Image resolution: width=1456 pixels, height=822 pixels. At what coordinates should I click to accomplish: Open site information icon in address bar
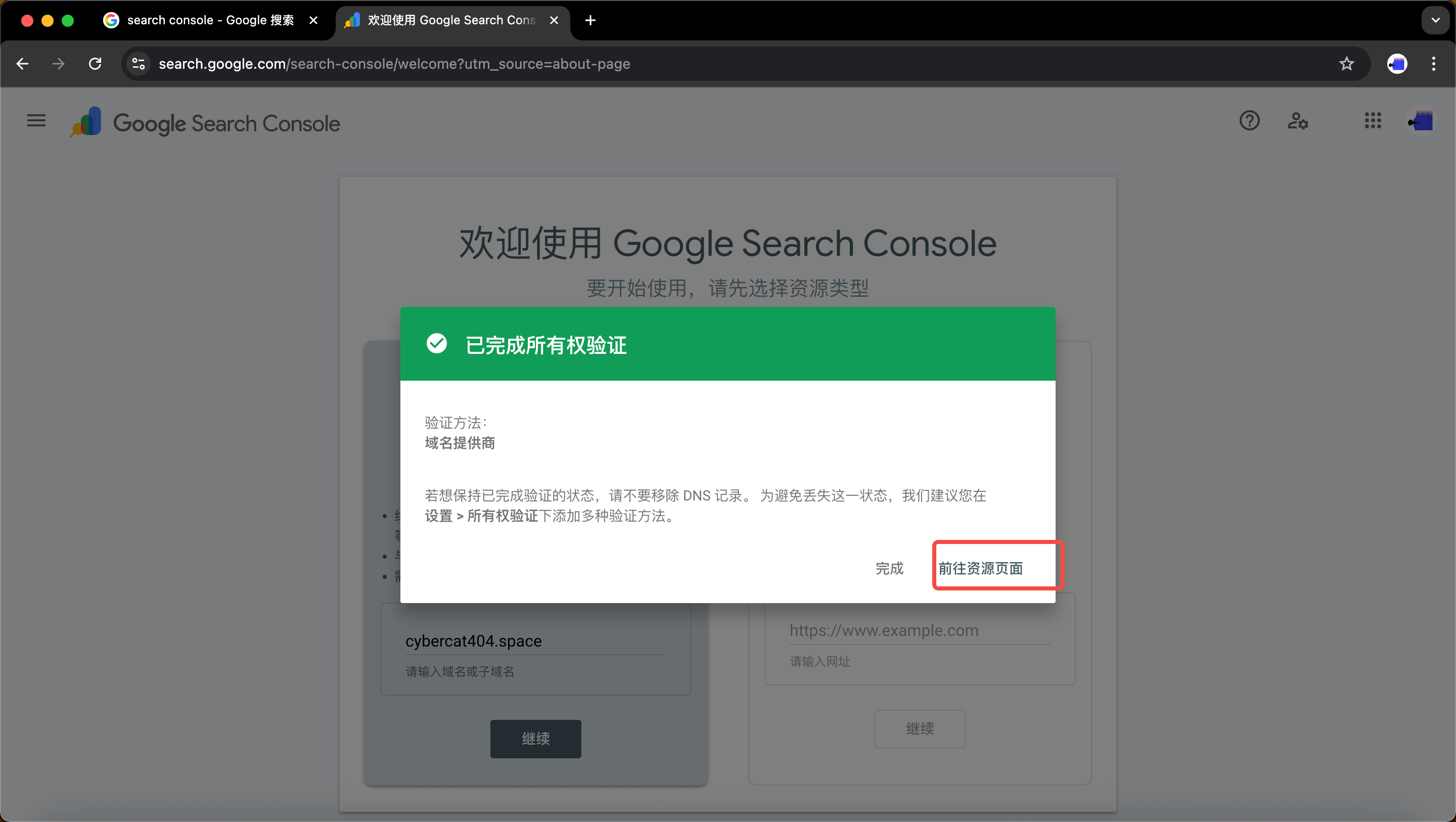[x=139, y=64]
